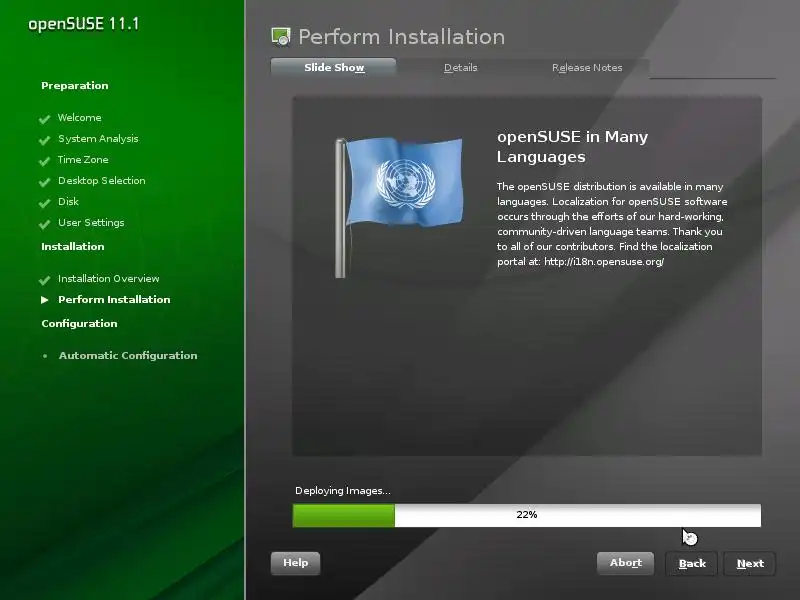Viewport: 800px width, 600px height.
Task: Click the Help button
Action: (295, 563)
